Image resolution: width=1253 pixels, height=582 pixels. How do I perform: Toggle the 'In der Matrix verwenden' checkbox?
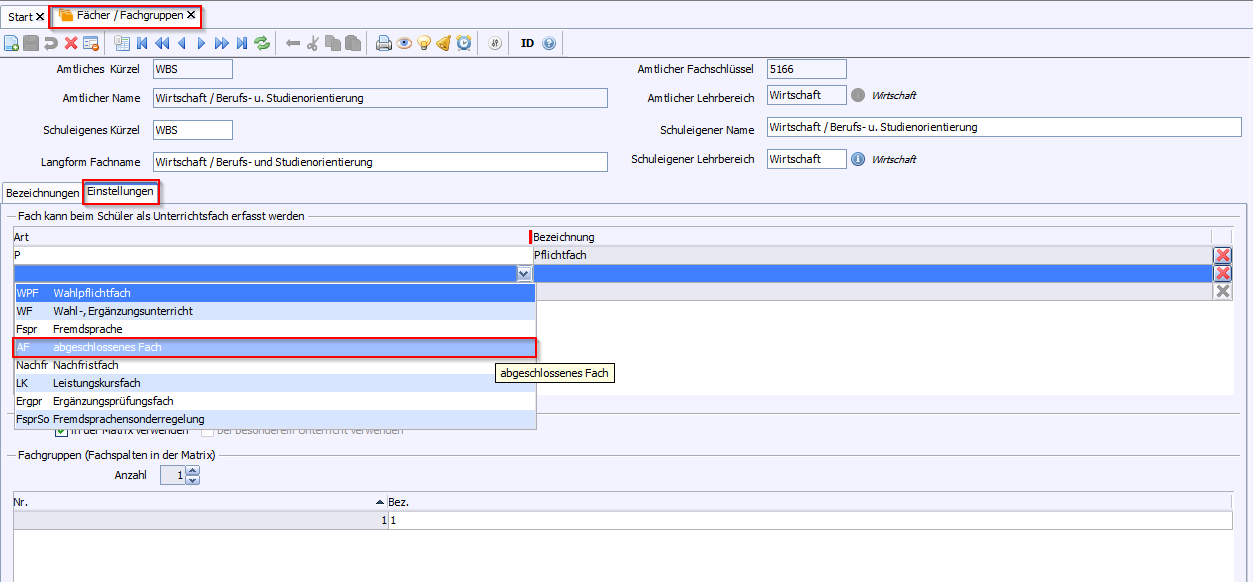[61, 431]
